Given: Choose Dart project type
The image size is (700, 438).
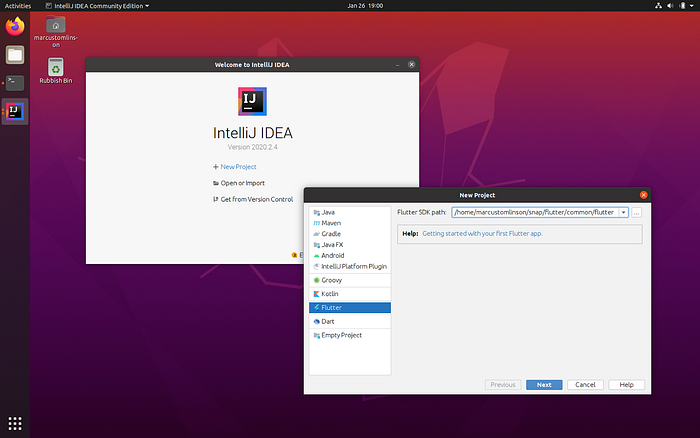Looking at the screenshot, I should tap(350, 321).
